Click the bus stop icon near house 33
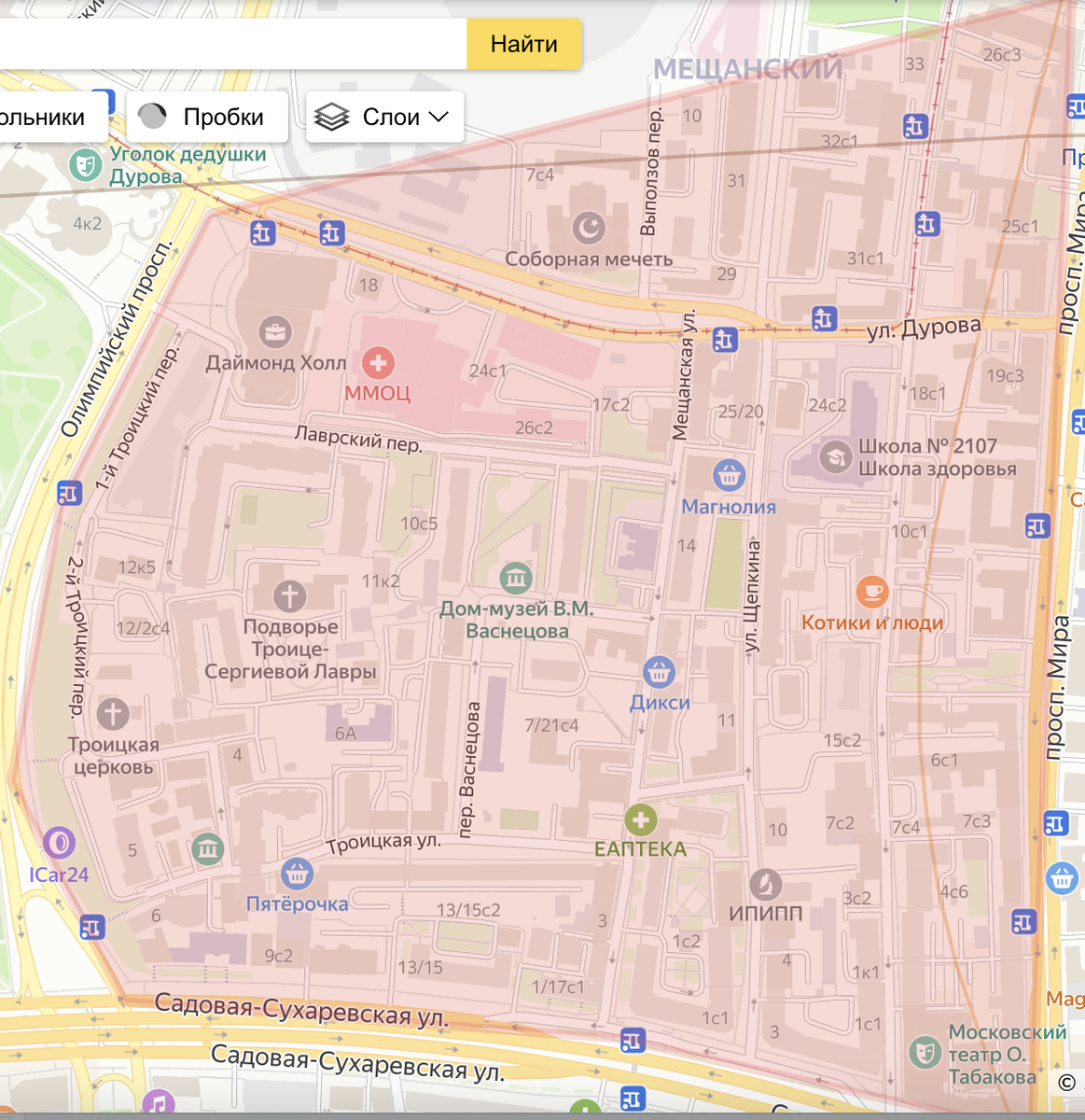 915,125
